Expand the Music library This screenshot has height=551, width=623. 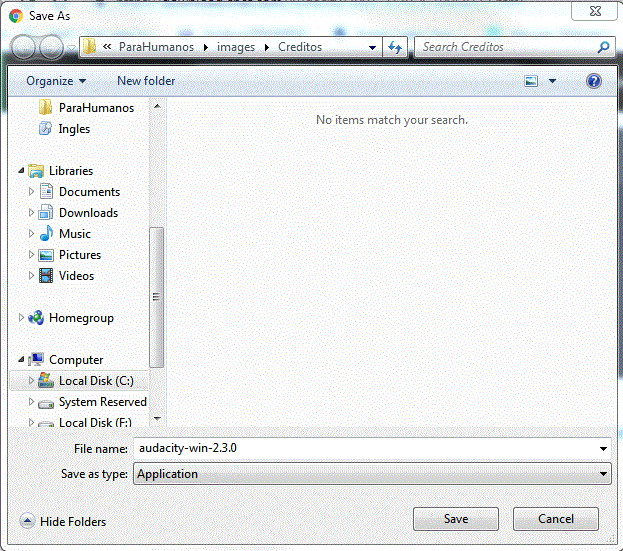pos(31,234)
